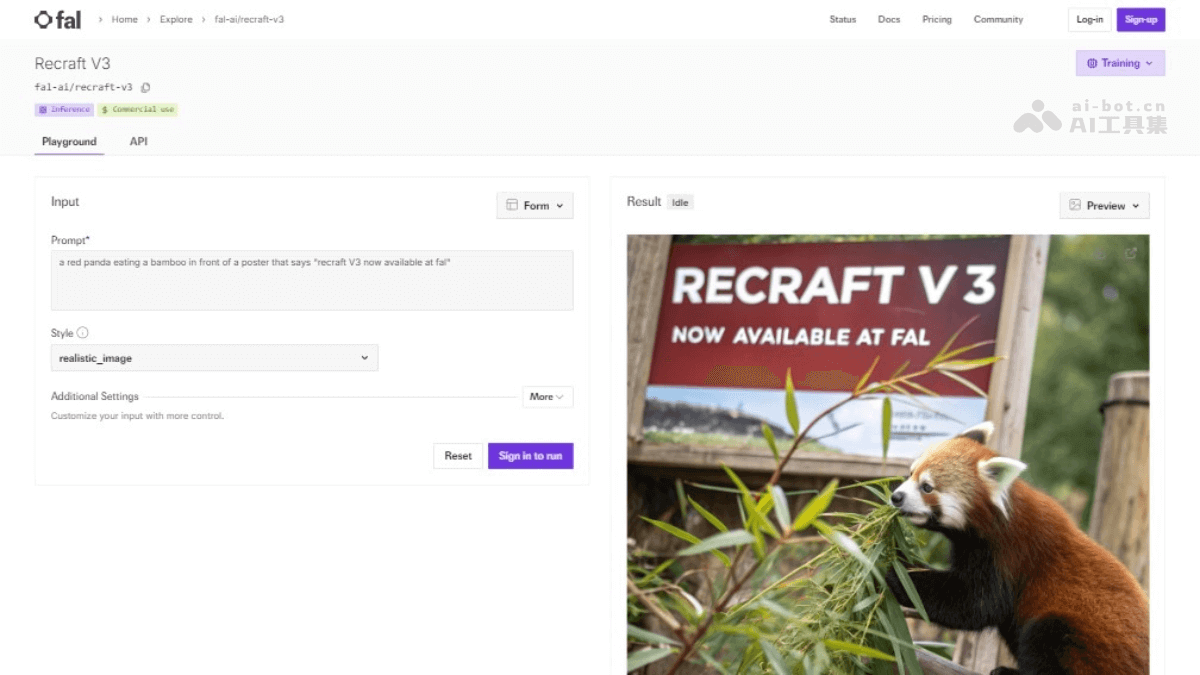
Task: Click the Commercial use tag badge
Action: click(138, 110)
